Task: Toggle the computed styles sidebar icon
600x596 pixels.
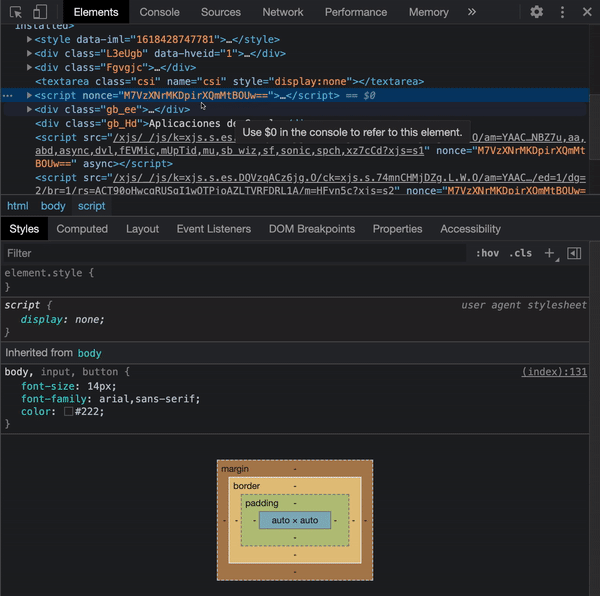Action: [x=574, y=253]
